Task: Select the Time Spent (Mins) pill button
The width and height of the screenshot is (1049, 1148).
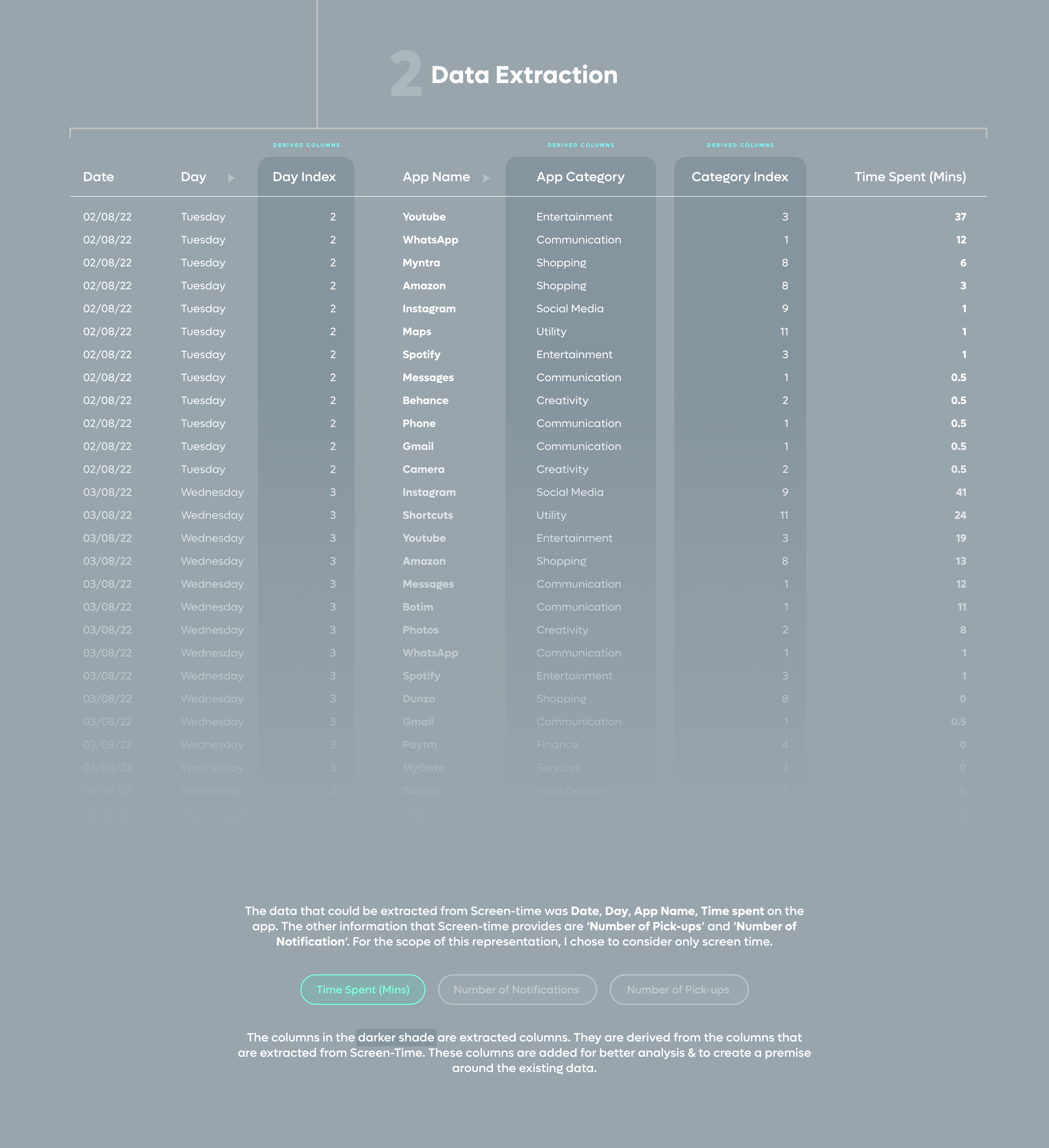Action: pos(363,990)
